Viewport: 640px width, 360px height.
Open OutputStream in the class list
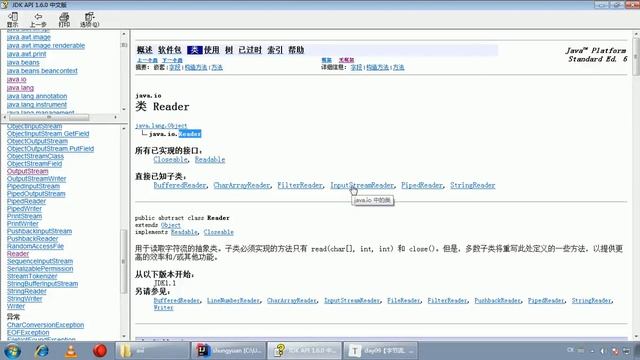tap(27, 171)
